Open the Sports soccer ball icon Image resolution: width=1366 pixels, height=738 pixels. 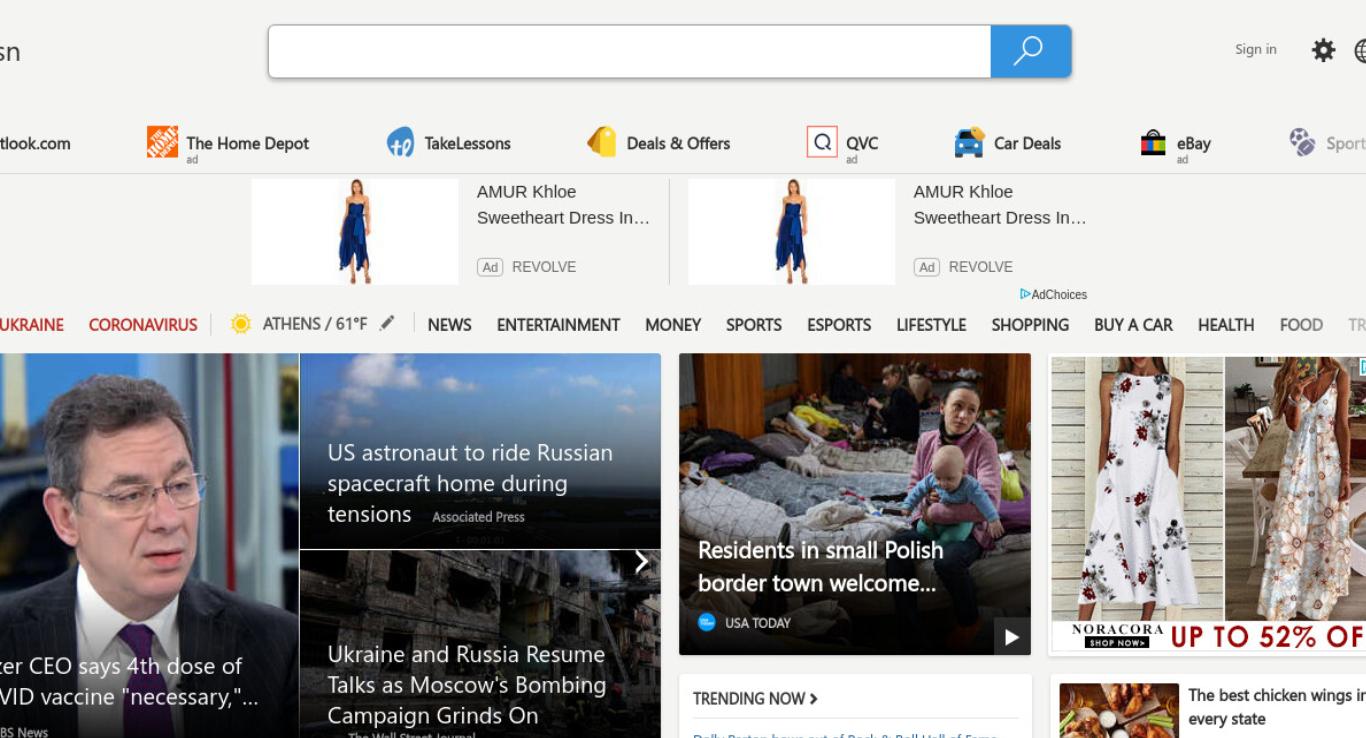[1302, 142]
